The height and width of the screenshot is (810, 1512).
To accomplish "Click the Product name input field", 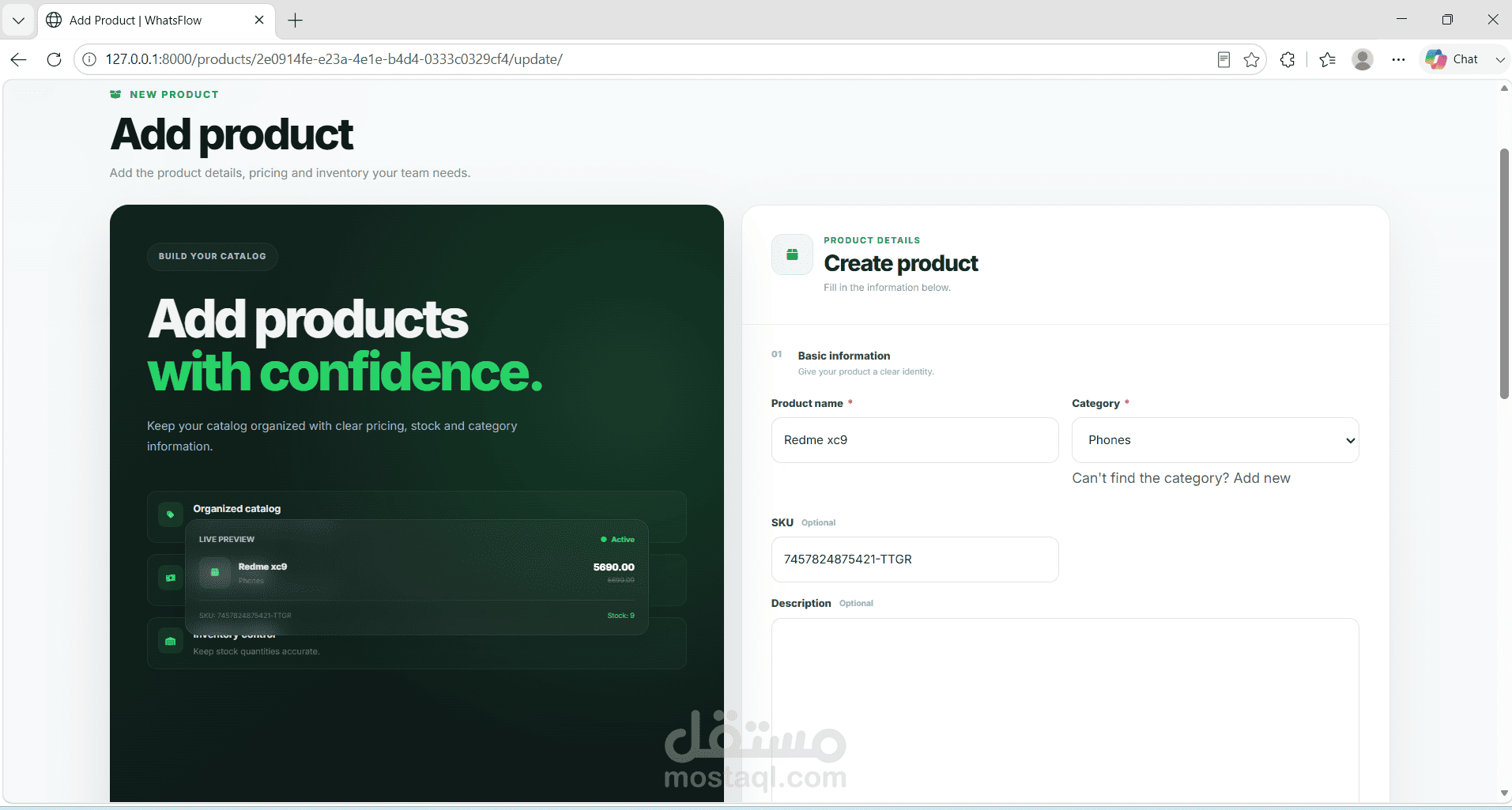I will click(x=914, y=440).
